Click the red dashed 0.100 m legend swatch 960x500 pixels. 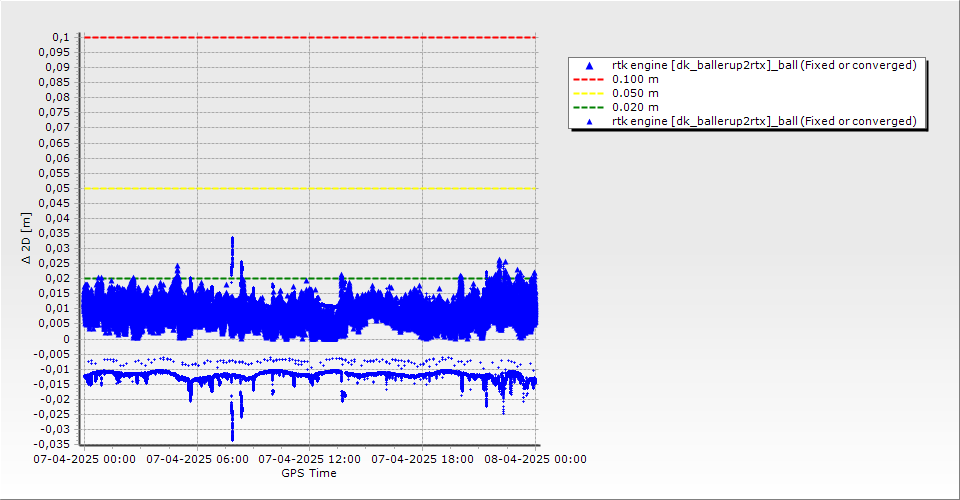588,80
